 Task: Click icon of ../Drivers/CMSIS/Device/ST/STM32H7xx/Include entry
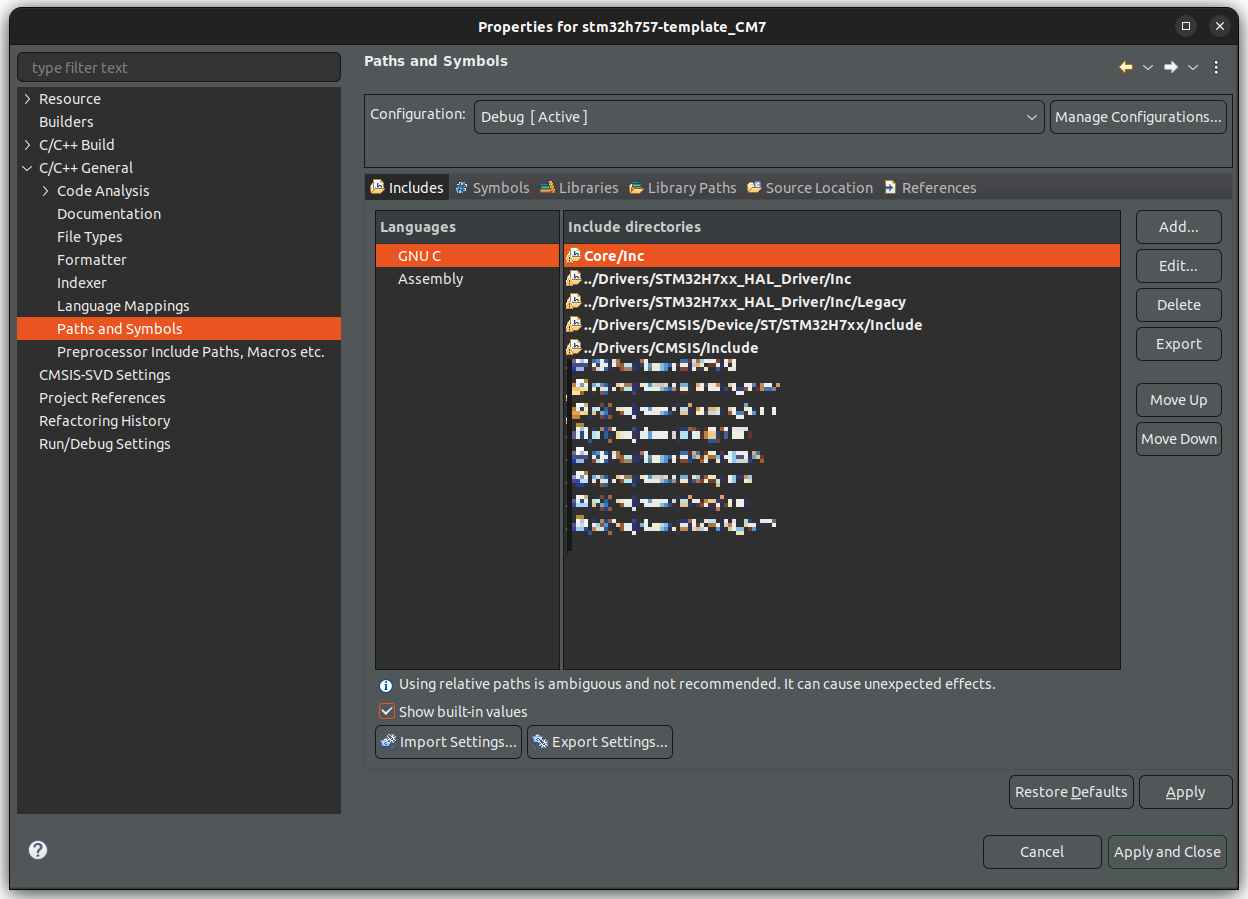[573, 325]
